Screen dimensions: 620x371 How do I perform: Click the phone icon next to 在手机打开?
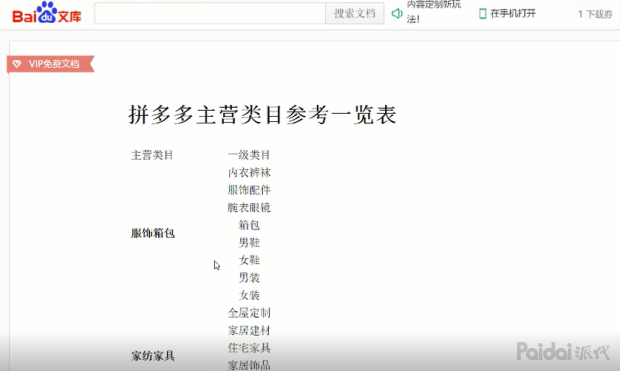click(482, 14)
